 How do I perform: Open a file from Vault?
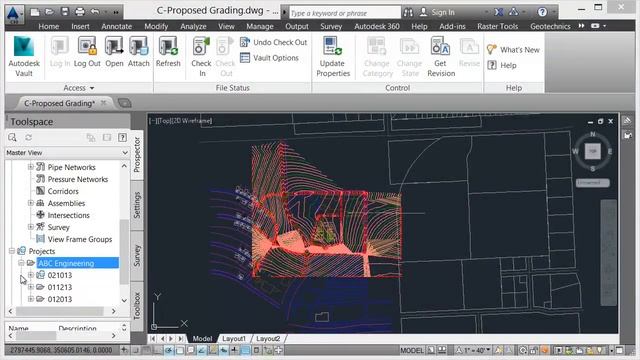click(114, 52)
